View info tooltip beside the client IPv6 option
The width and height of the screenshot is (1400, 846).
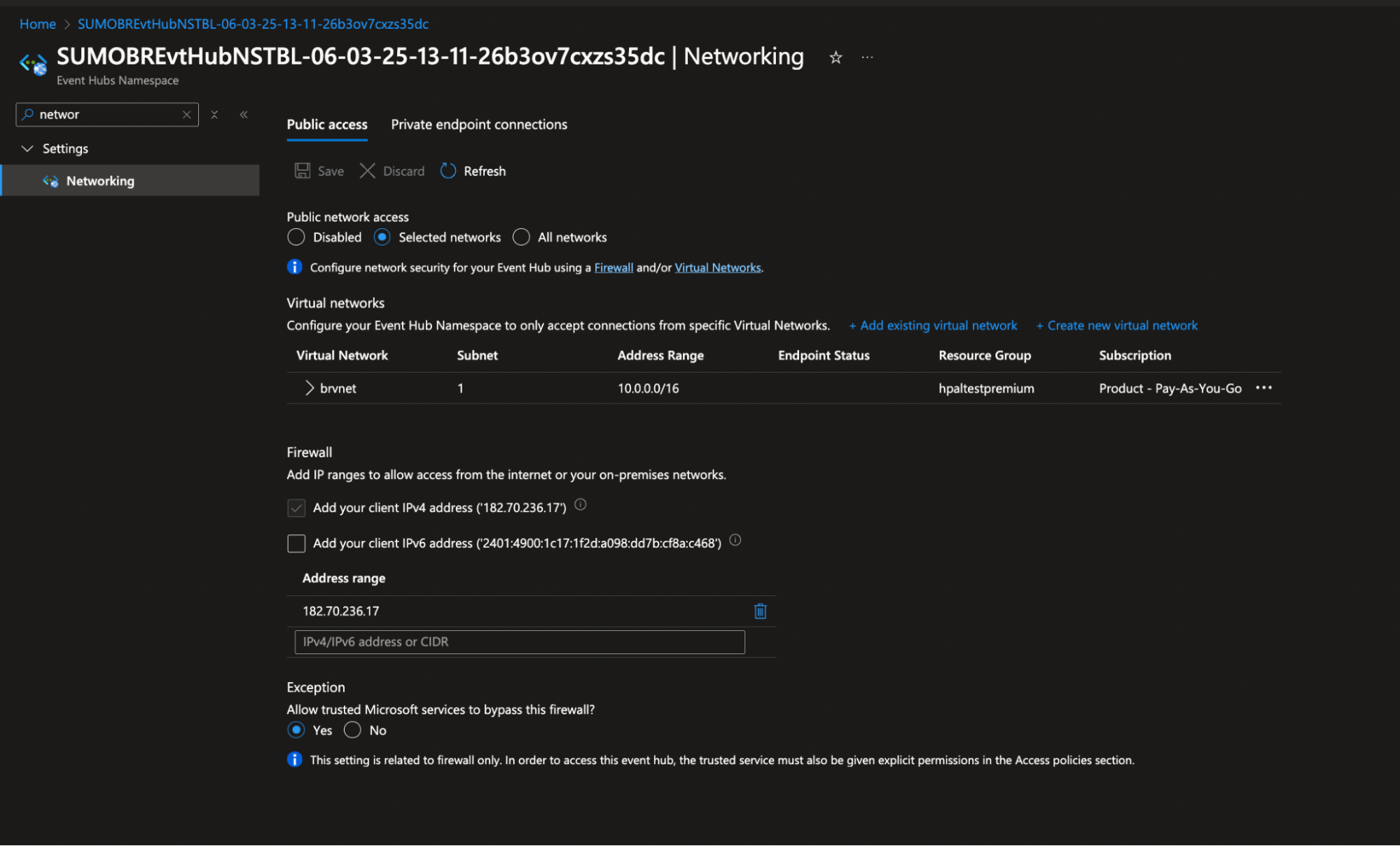735,541
